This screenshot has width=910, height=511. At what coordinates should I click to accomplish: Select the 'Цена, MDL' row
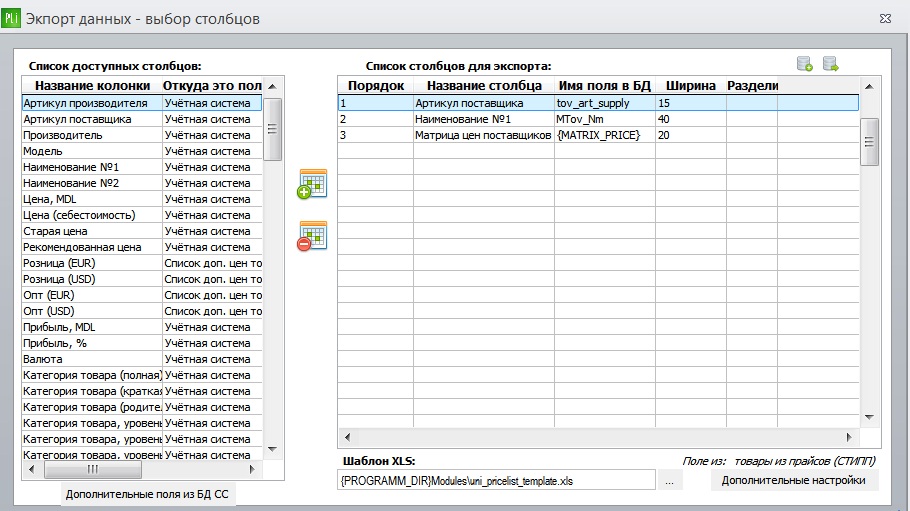point(142,199)
